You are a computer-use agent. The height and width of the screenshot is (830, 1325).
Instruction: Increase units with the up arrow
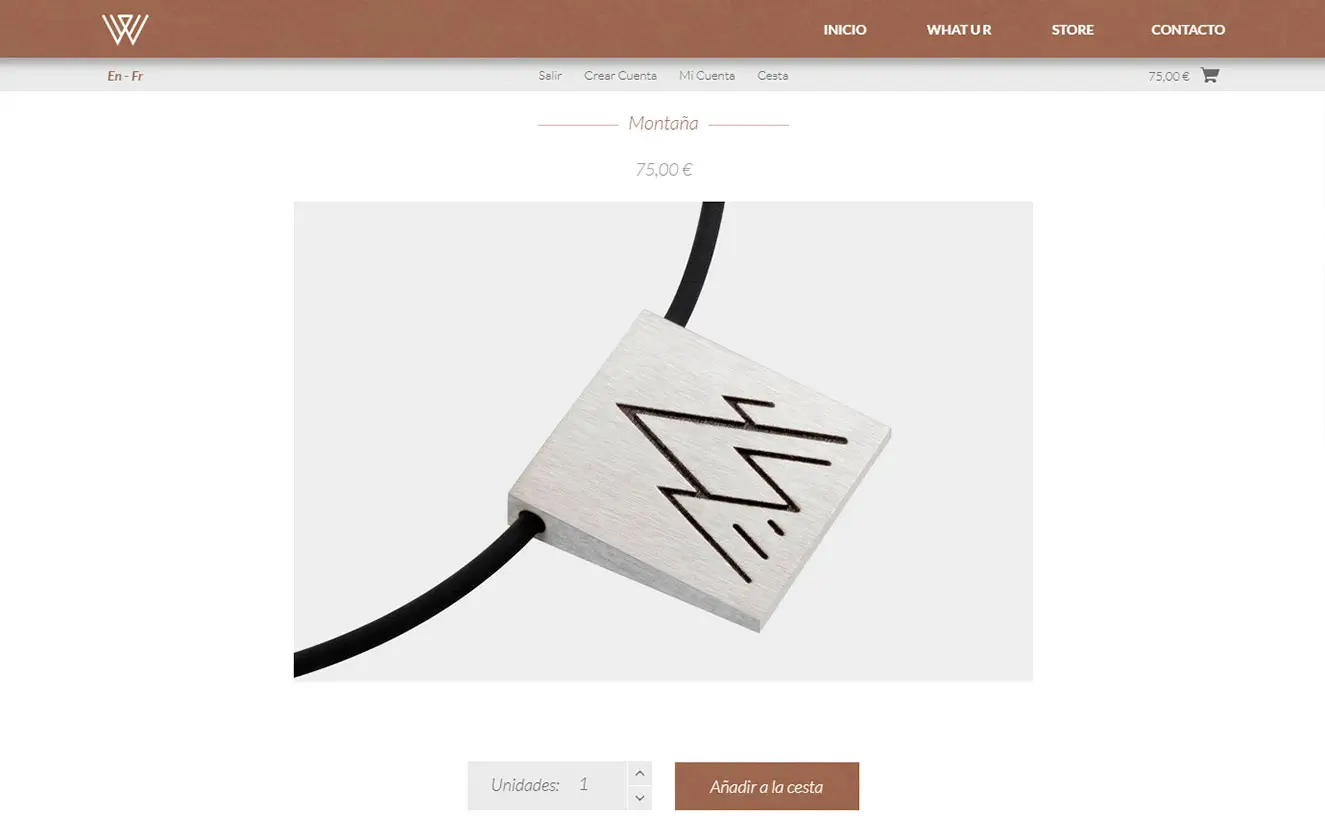point(640,774)
